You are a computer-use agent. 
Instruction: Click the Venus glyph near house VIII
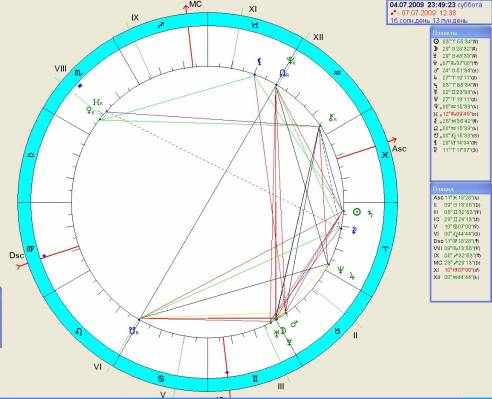[x=90, y=111]
